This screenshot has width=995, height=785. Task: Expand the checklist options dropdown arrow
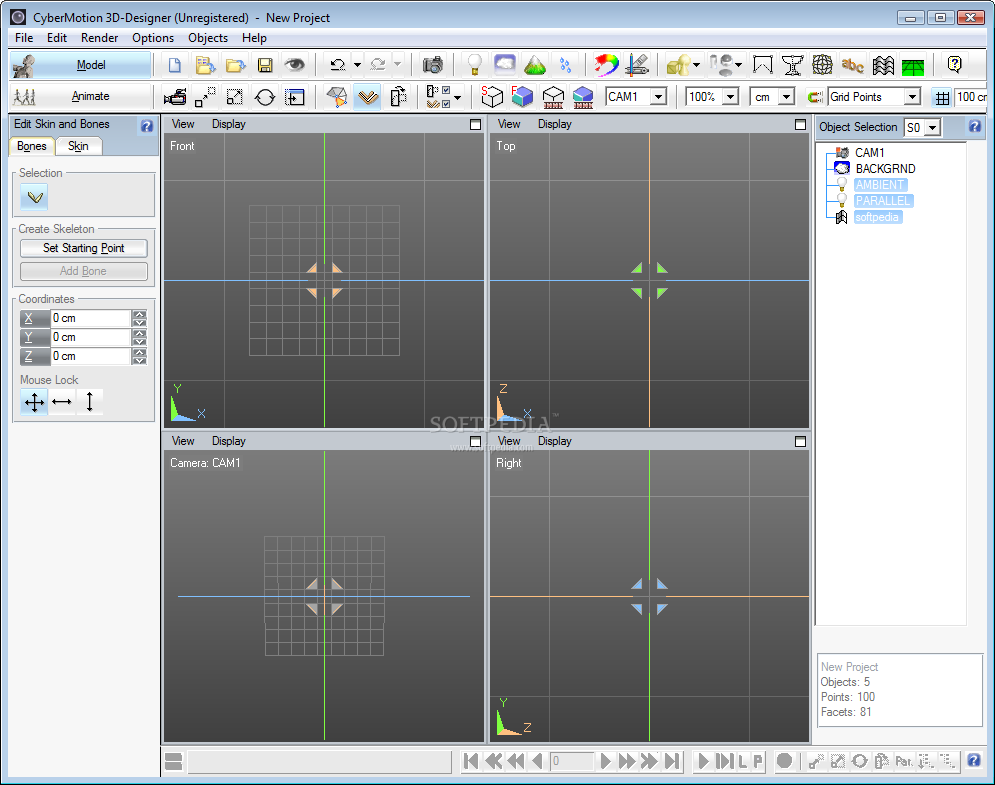coord(458,97)
